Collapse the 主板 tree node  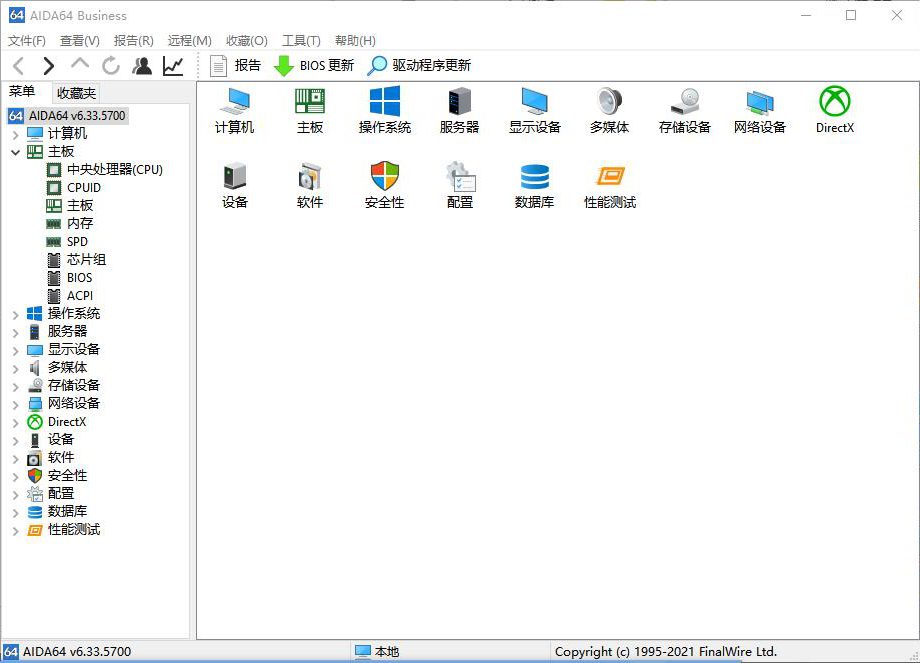point(15,153)
